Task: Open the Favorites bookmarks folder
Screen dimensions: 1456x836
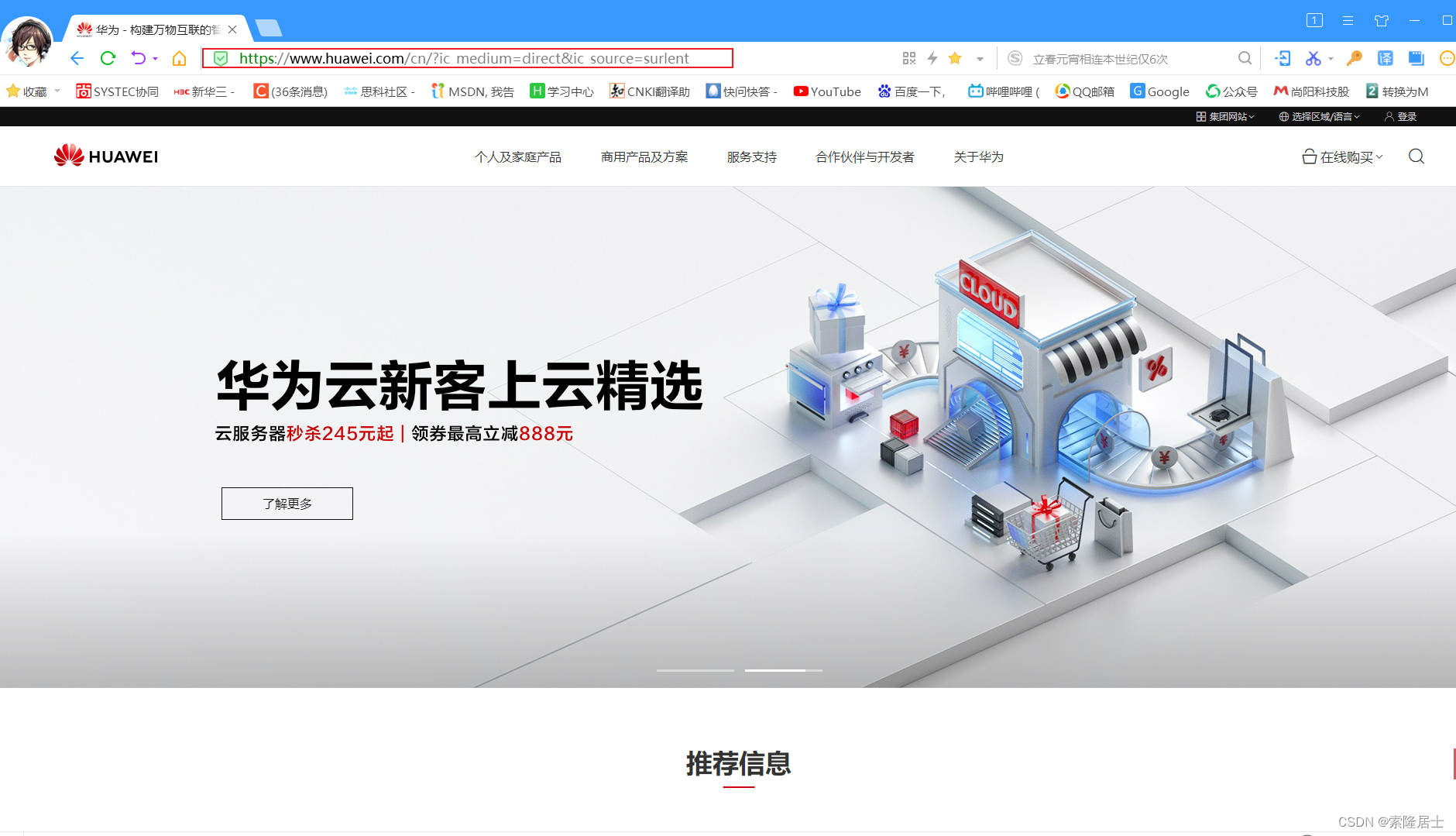Action: [x=33, y=91]
